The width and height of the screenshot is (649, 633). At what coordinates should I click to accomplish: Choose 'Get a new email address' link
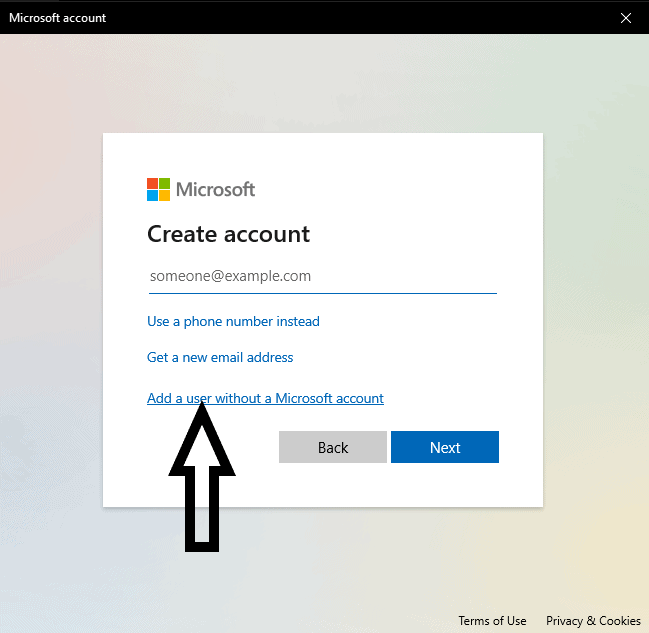coord(220,357)
